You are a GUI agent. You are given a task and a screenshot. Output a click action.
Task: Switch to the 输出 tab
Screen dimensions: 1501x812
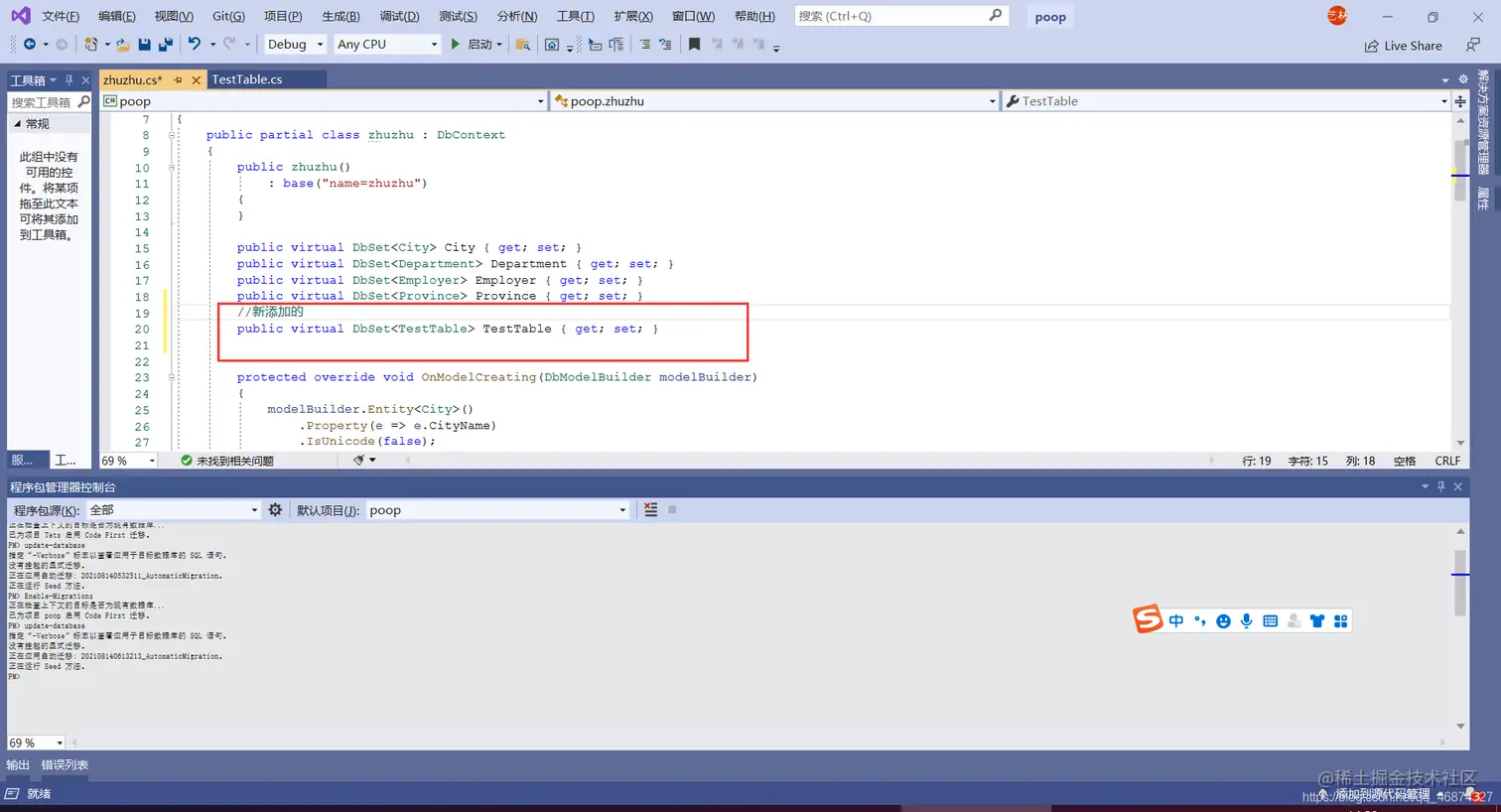pyautogui.click(x=18, y=764)
